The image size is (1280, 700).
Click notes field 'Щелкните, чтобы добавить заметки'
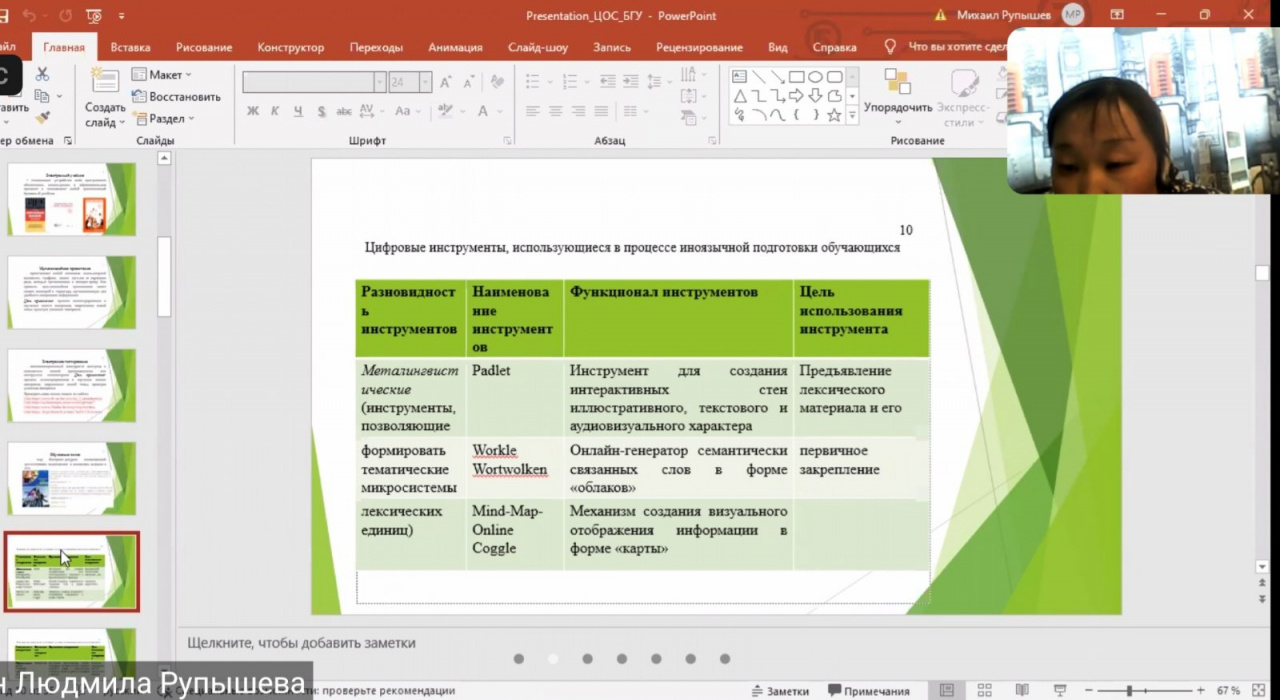click(301, 643)
